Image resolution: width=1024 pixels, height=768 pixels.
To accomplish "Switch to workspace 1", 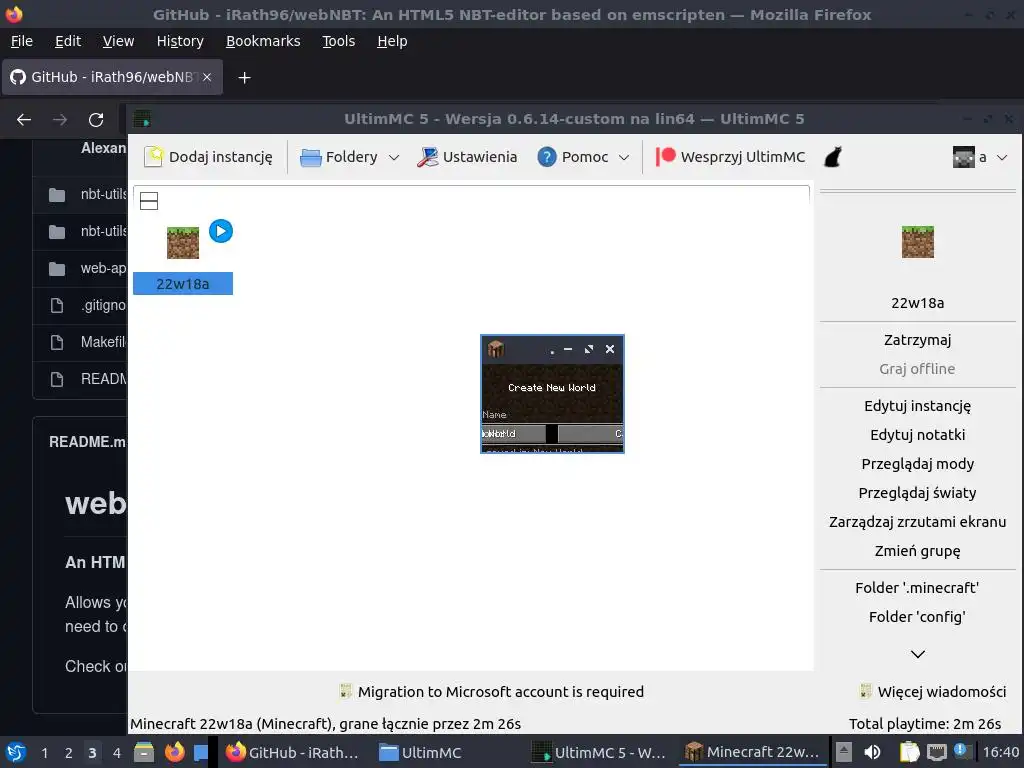I will tap(44, 753).
